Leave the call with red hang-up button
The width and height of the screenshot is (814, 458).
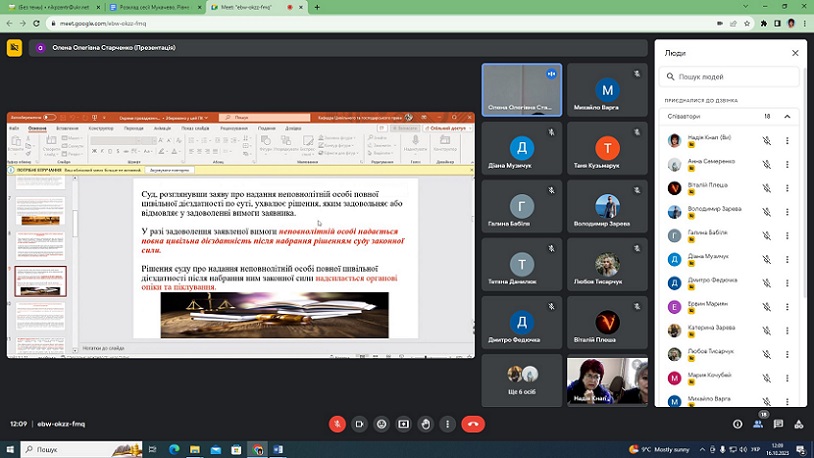tap(473, 424)
